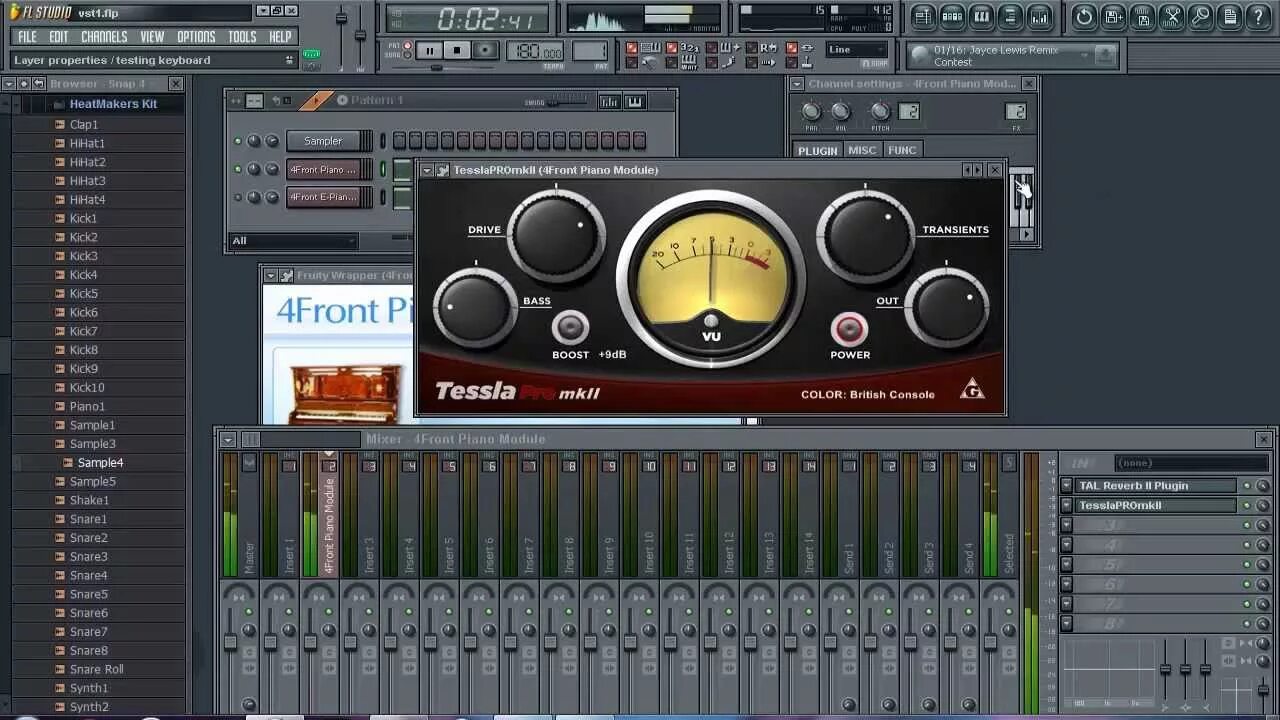Open the TesslaPROmkII window options arrow

coord(427,170)
